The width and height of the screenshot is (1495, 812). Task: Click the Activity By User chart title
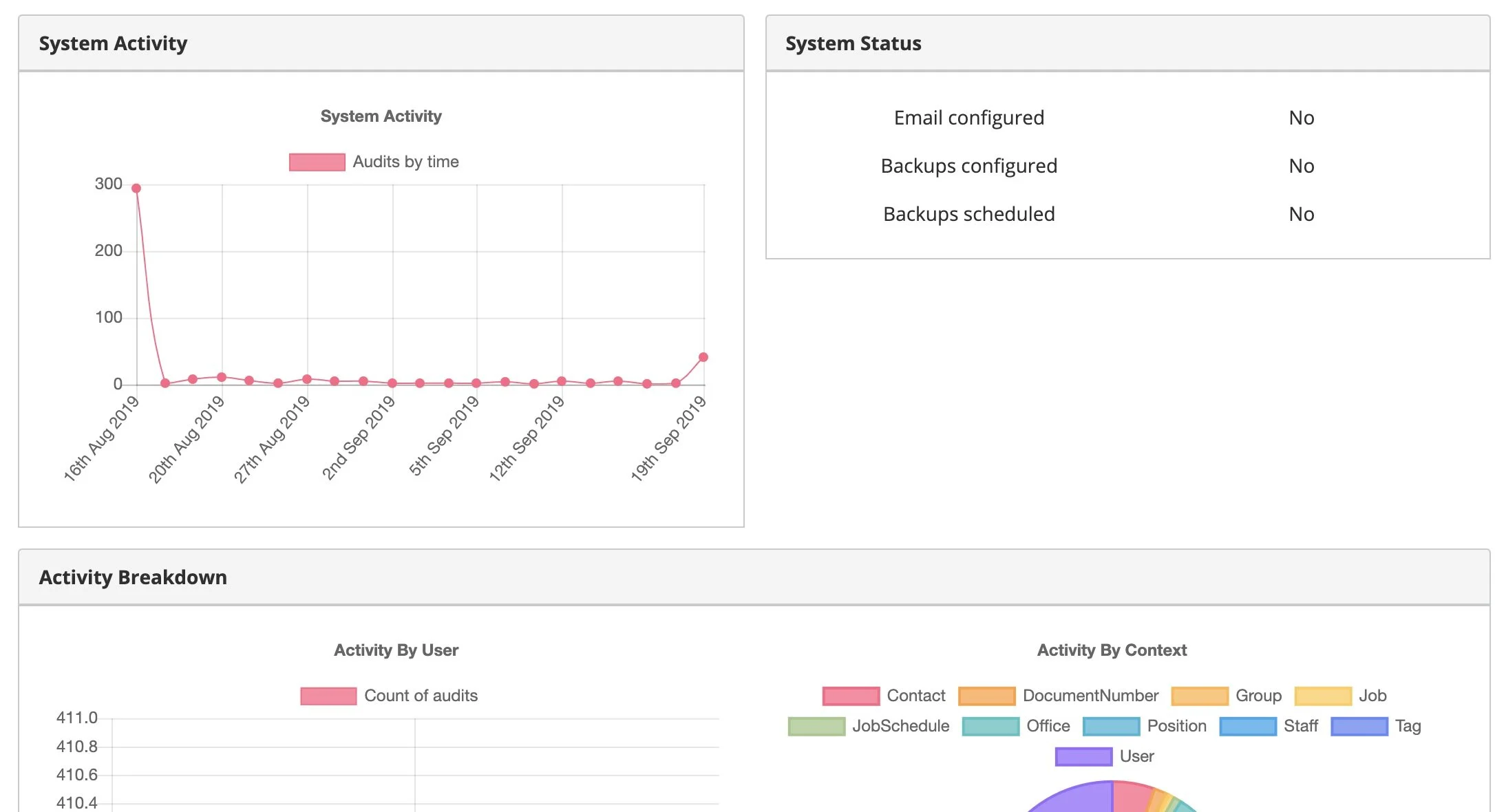pos(396,650)
